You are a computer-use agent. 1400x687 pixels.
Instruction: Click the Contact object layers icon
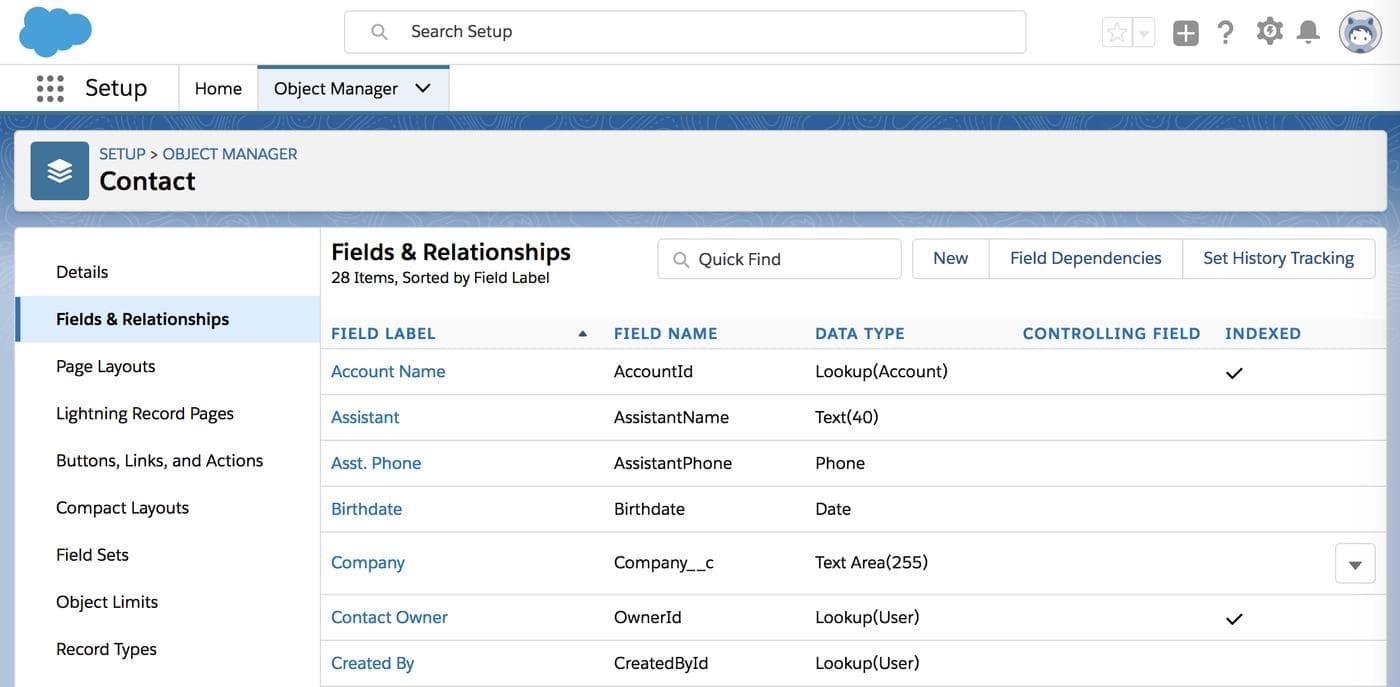(60, 171)
